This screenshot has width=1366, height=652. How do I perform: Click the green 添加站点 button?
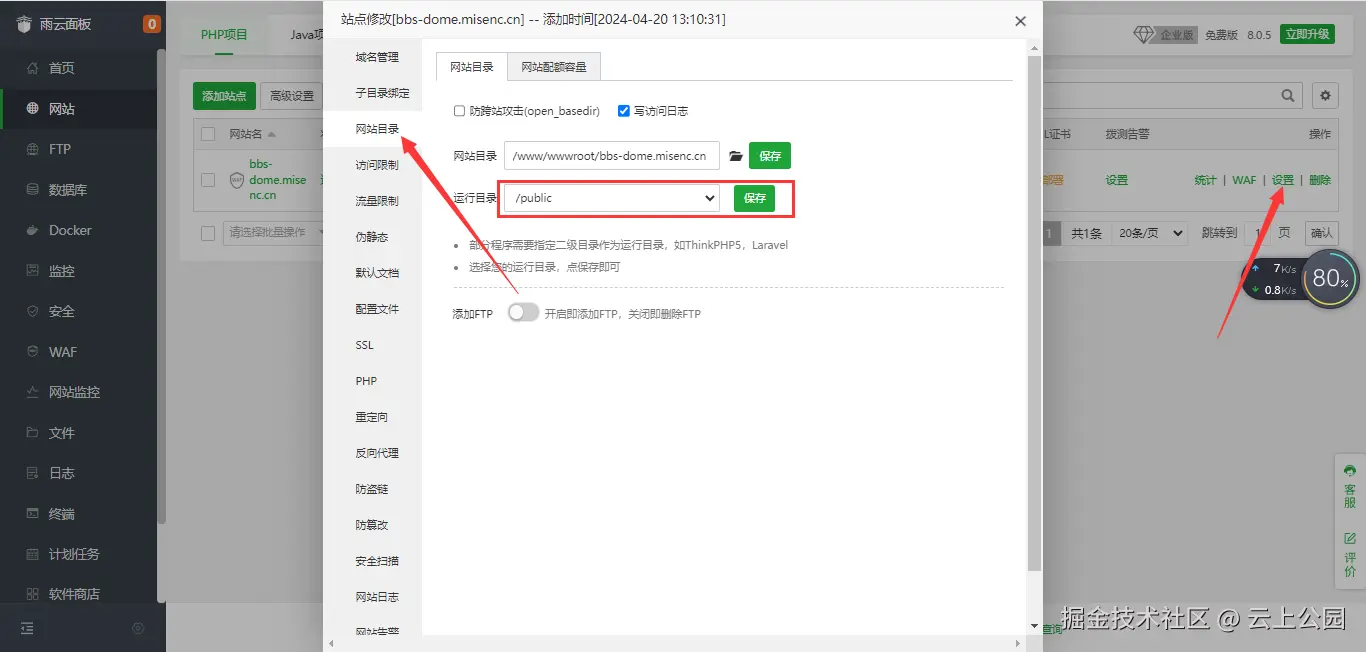click(224, 96)
